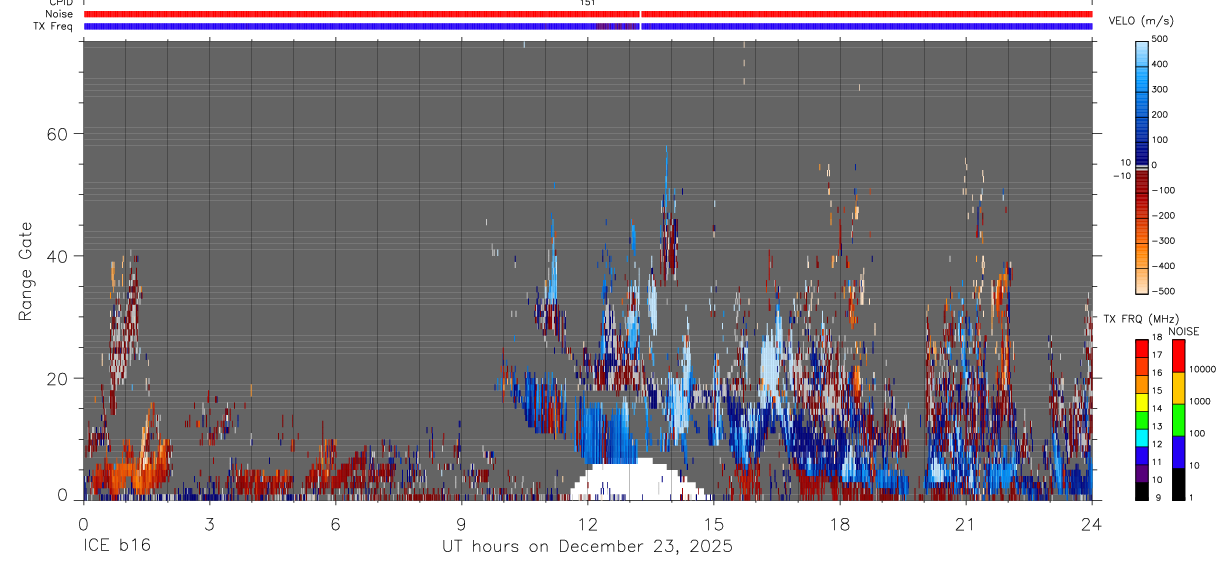Pick the yellow TX FRQ legend segment
This screenshot has width=1228, height=567.
tap(1141, 402)
